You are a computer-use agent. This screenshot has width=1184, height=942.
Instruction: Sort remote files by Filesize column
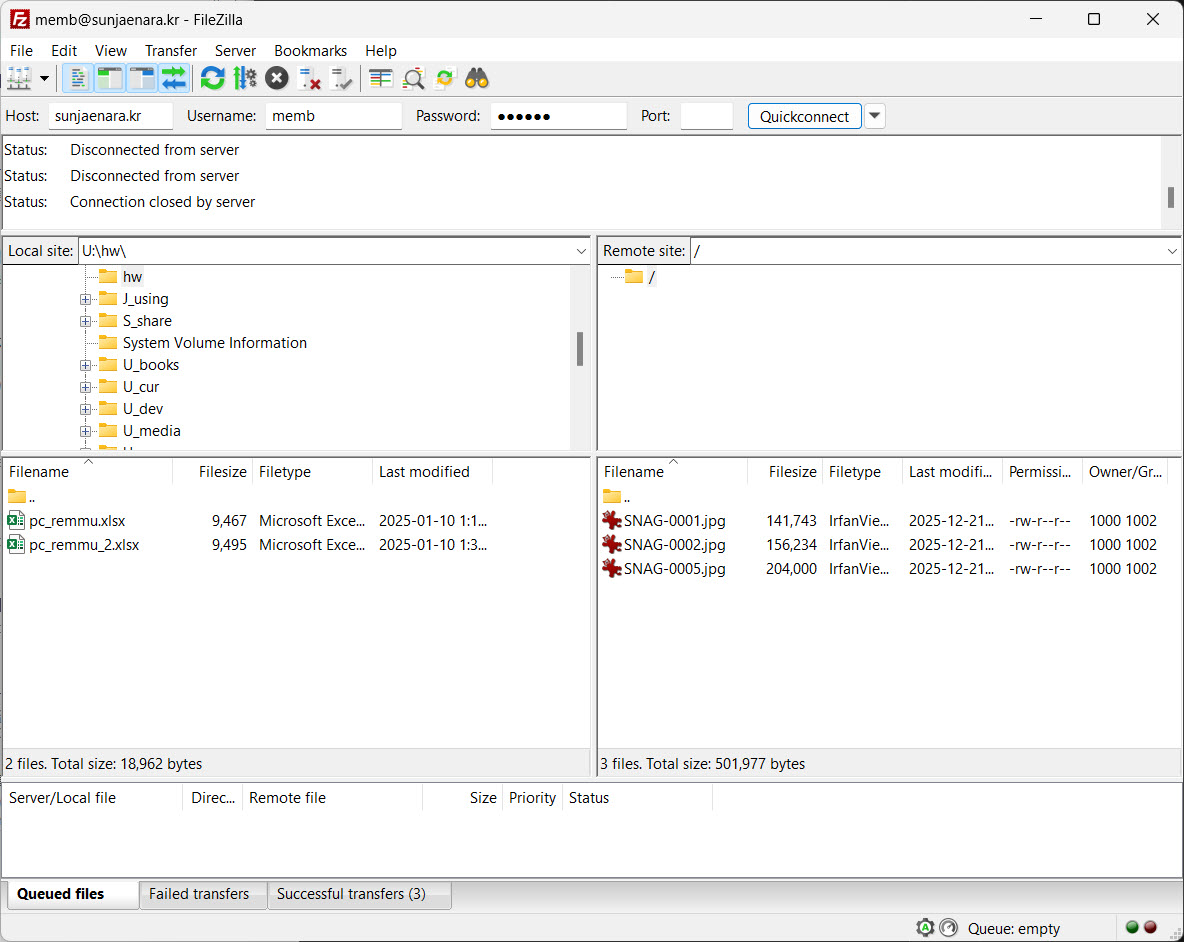pos(792,472)
